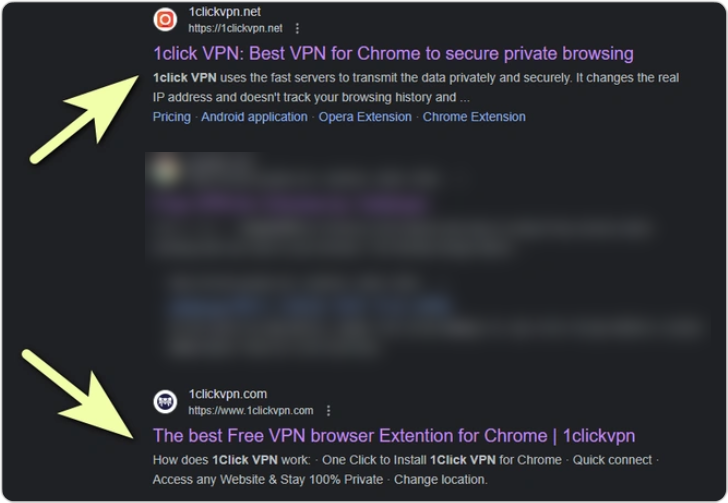
Task: Click the https://1clickvpn.net URL text
Action: pyautogui.click(x=235, y=29)
